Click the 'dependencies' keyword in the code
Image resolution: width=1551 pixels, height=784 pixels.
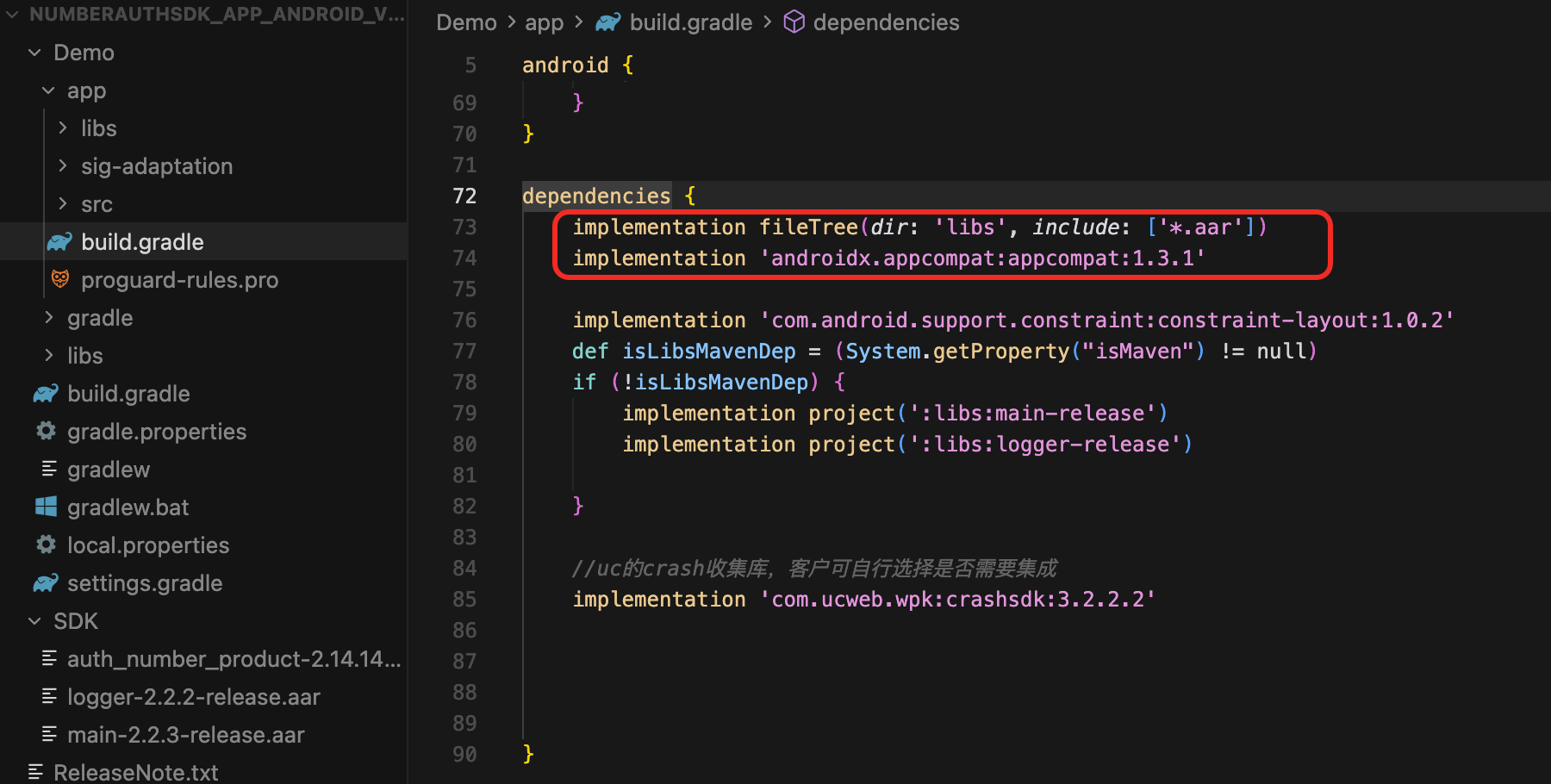click(x=596, y=196)
